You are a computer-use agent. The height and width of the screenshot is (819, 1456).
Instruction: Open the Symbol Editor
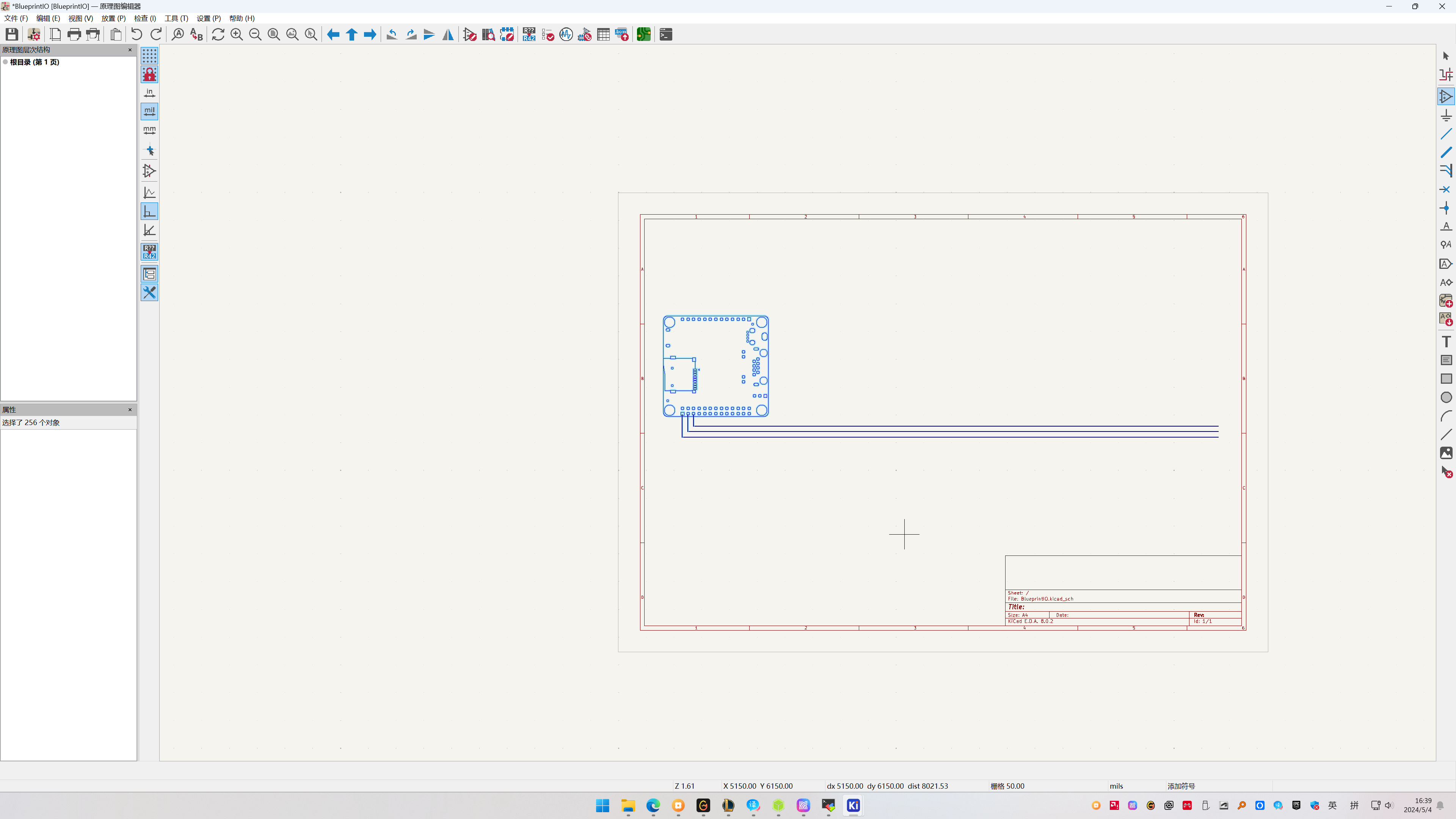(470, 35)
